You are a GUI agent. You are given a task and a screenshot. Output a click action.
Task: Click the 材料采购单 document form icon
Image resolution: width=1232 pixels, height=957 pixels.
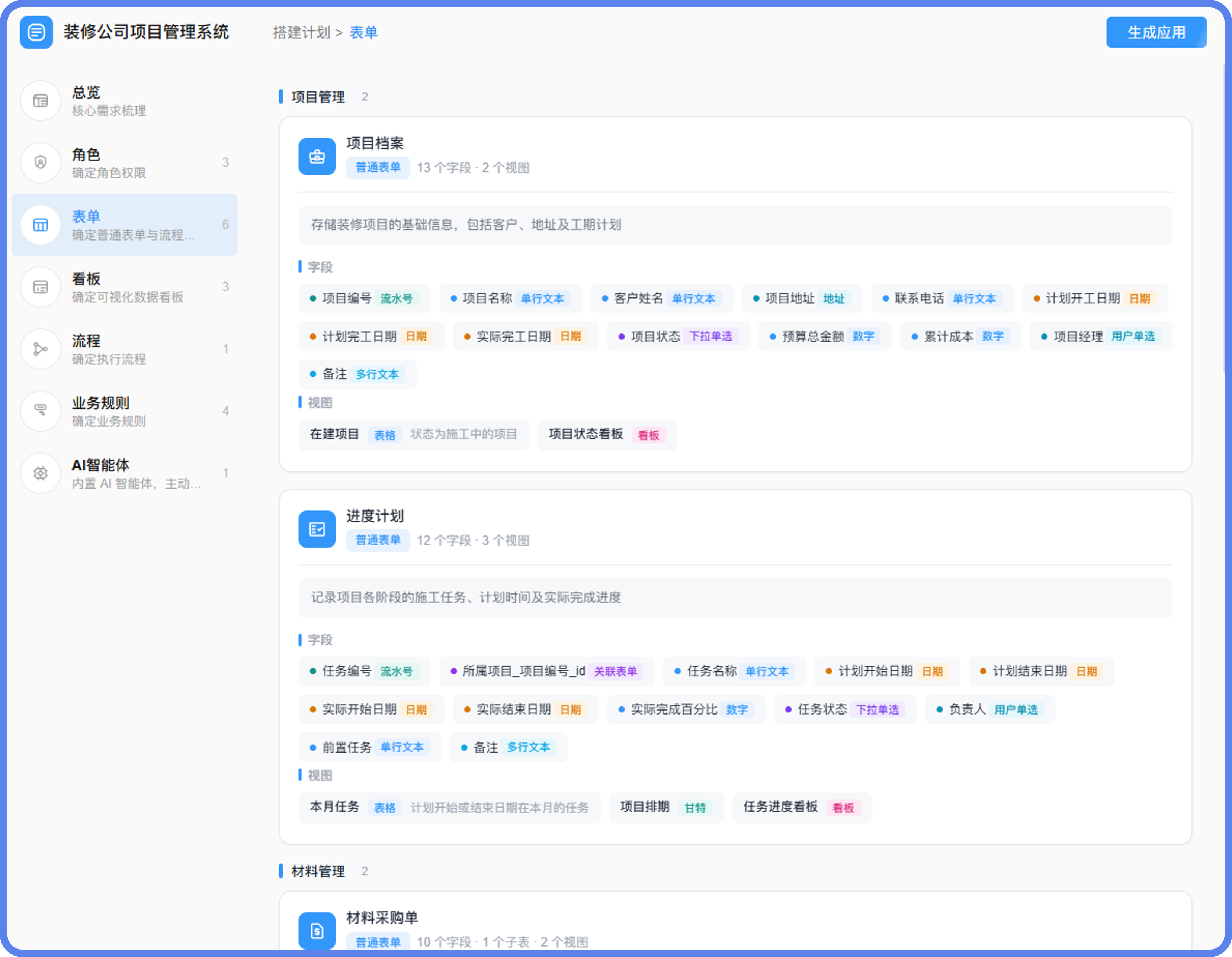pyautogui.click(x=317, y=931)
